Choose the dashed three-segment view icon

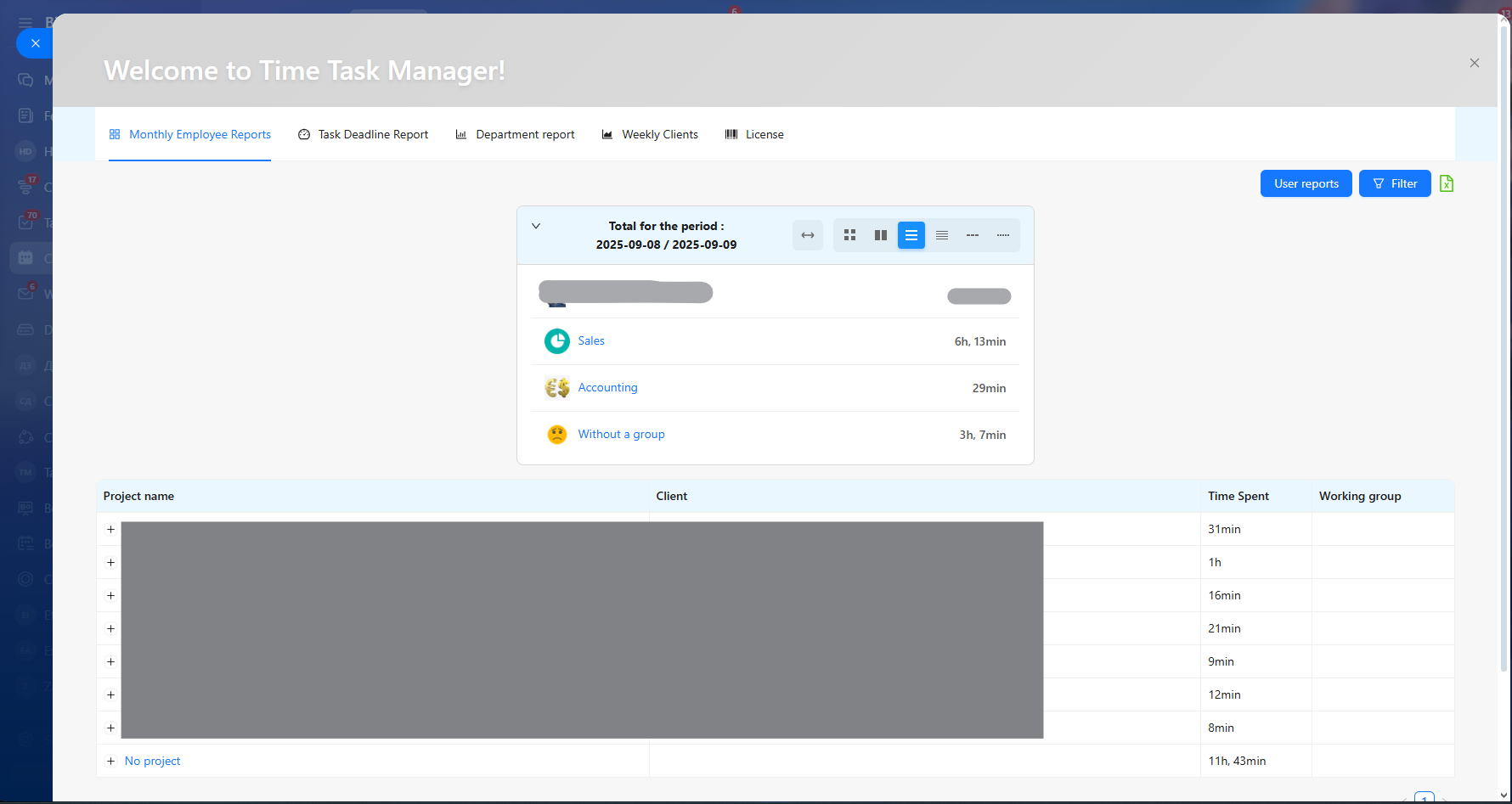[972, 235]
